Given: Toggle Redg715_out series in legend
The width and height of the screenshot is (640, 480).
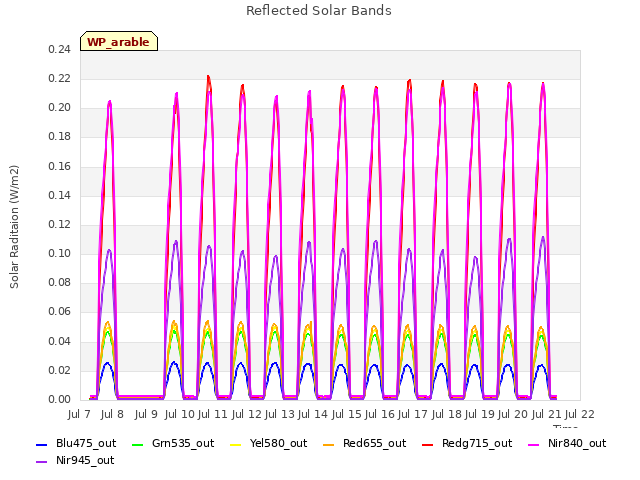Looking at the screenshot, I should pyautogui.click(x=467, y=443).
